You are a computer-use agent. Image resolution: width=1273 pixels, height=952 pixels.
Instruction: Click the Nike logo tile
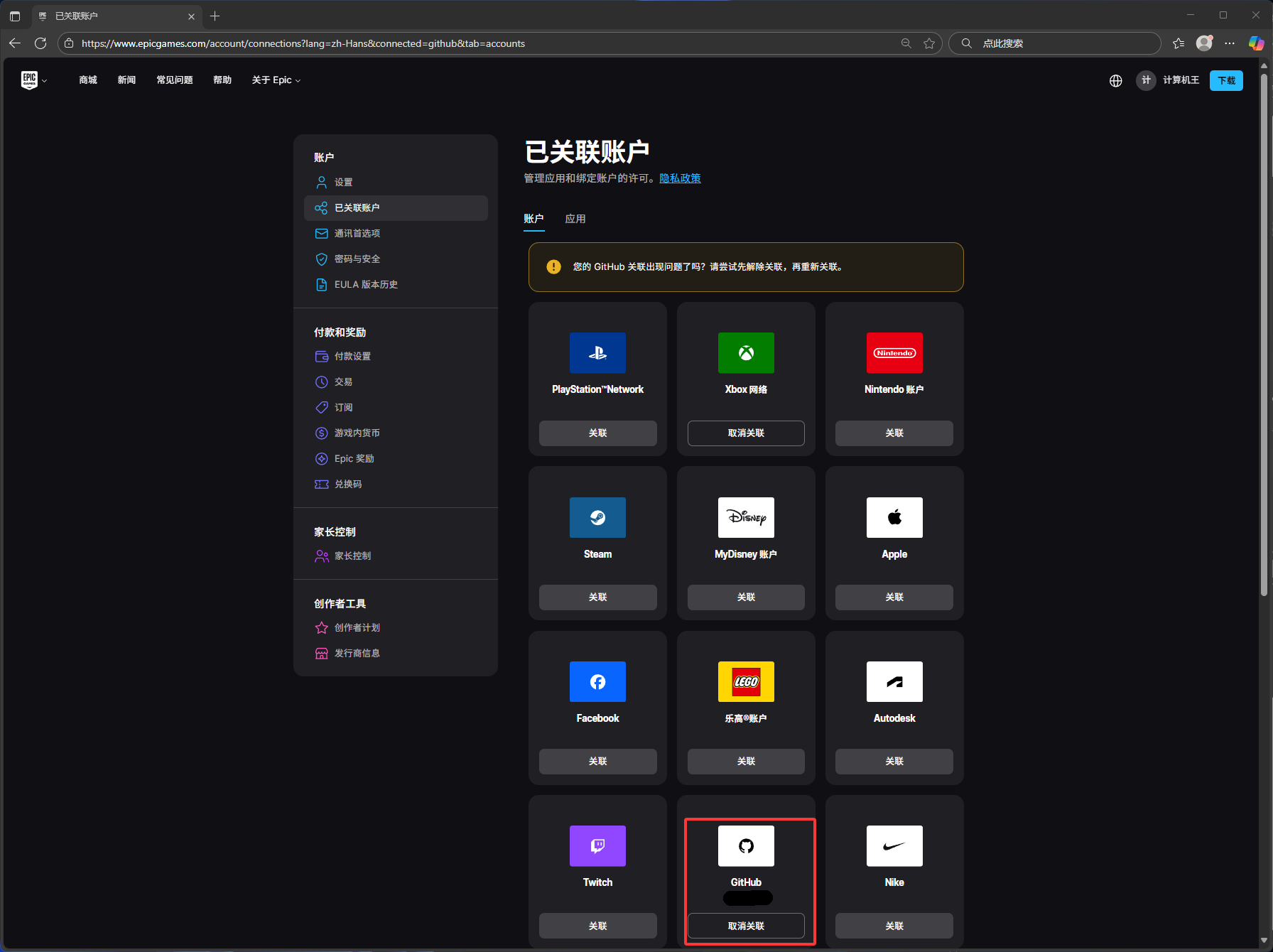894,845
